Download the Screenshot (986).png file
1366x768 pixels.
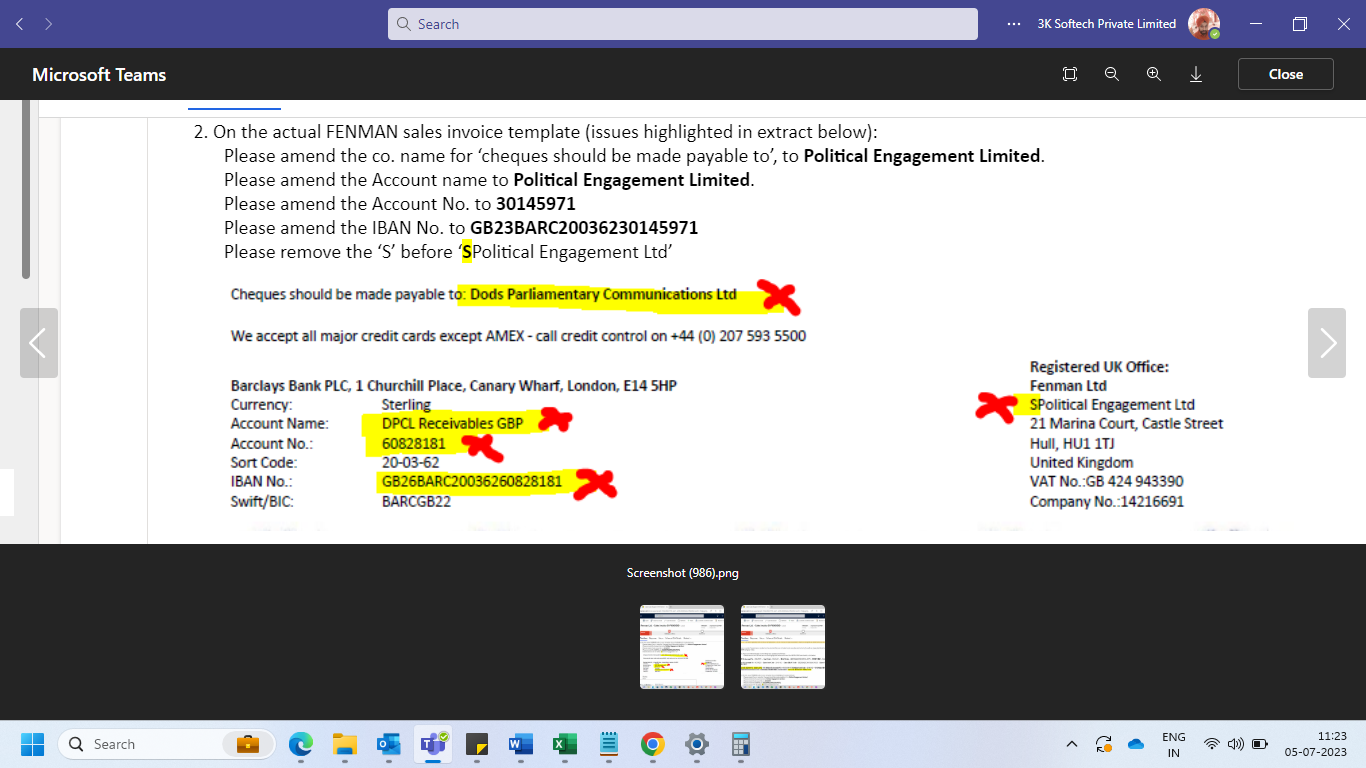point(1196,73)
